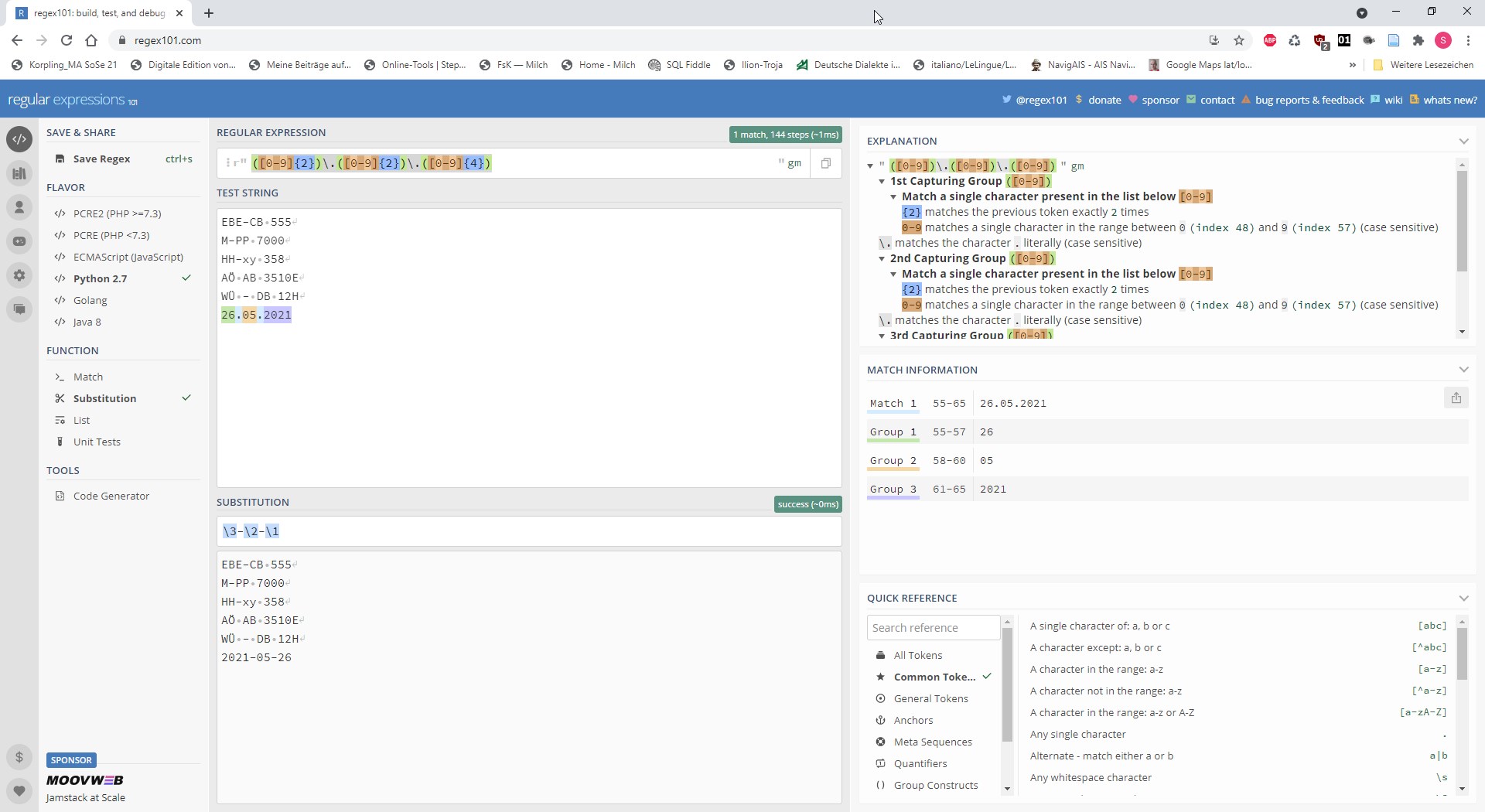Reload the browser page
The image size is (1485, 812).
click(67, 40)
